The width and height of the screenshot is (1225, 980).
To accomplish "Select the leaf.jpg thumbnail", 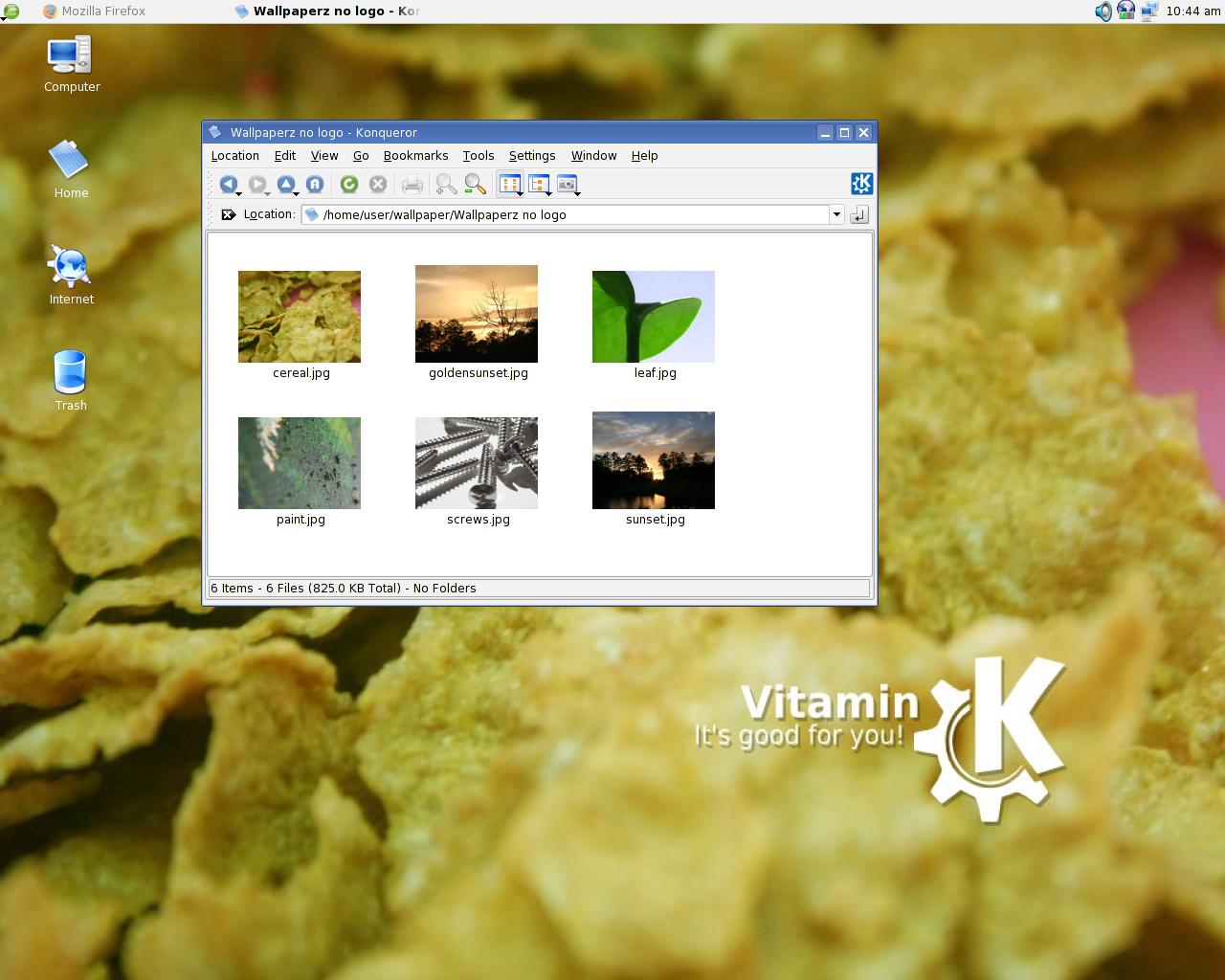I will point(654,317).
